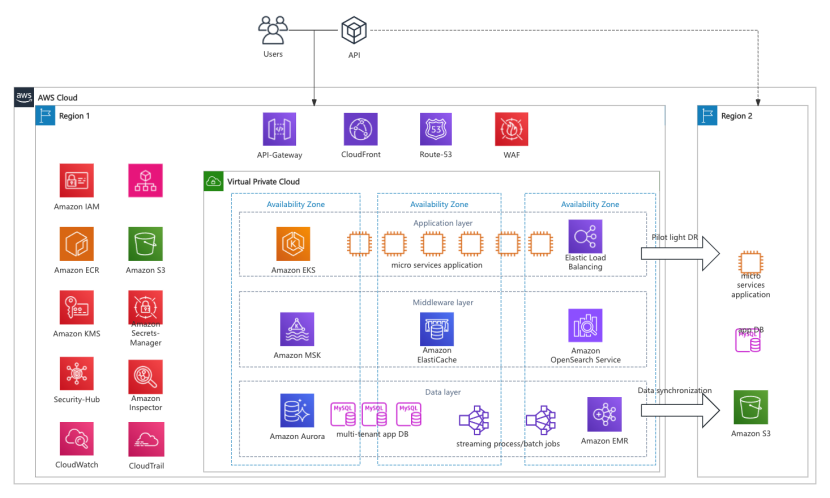Select the Region 1 flag icon
Image resolution: width=830 pixels, height=498 pixels.
(x=46, y=115)
